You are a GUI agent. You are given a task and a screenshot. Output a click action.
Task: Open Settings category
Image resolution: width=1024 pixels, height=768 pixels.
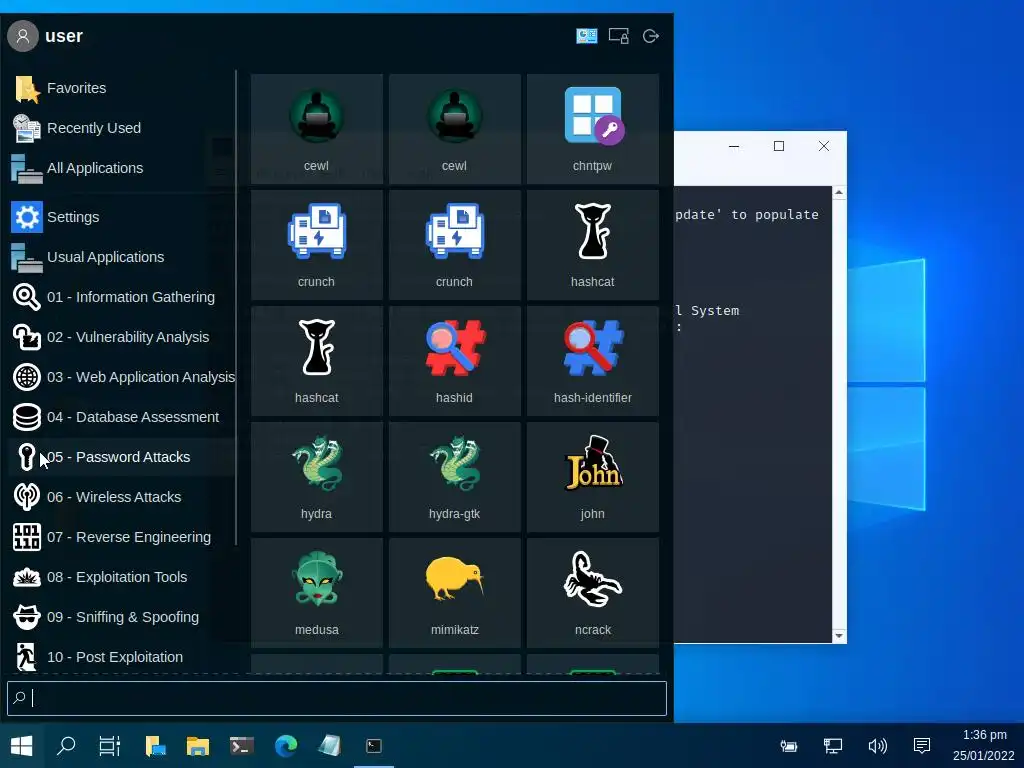[x=121, y=217]
